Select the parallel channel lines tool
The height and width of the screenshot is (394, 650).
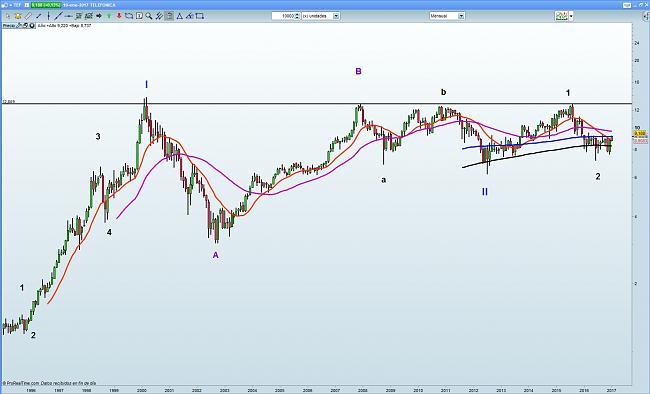coord(159,16)
